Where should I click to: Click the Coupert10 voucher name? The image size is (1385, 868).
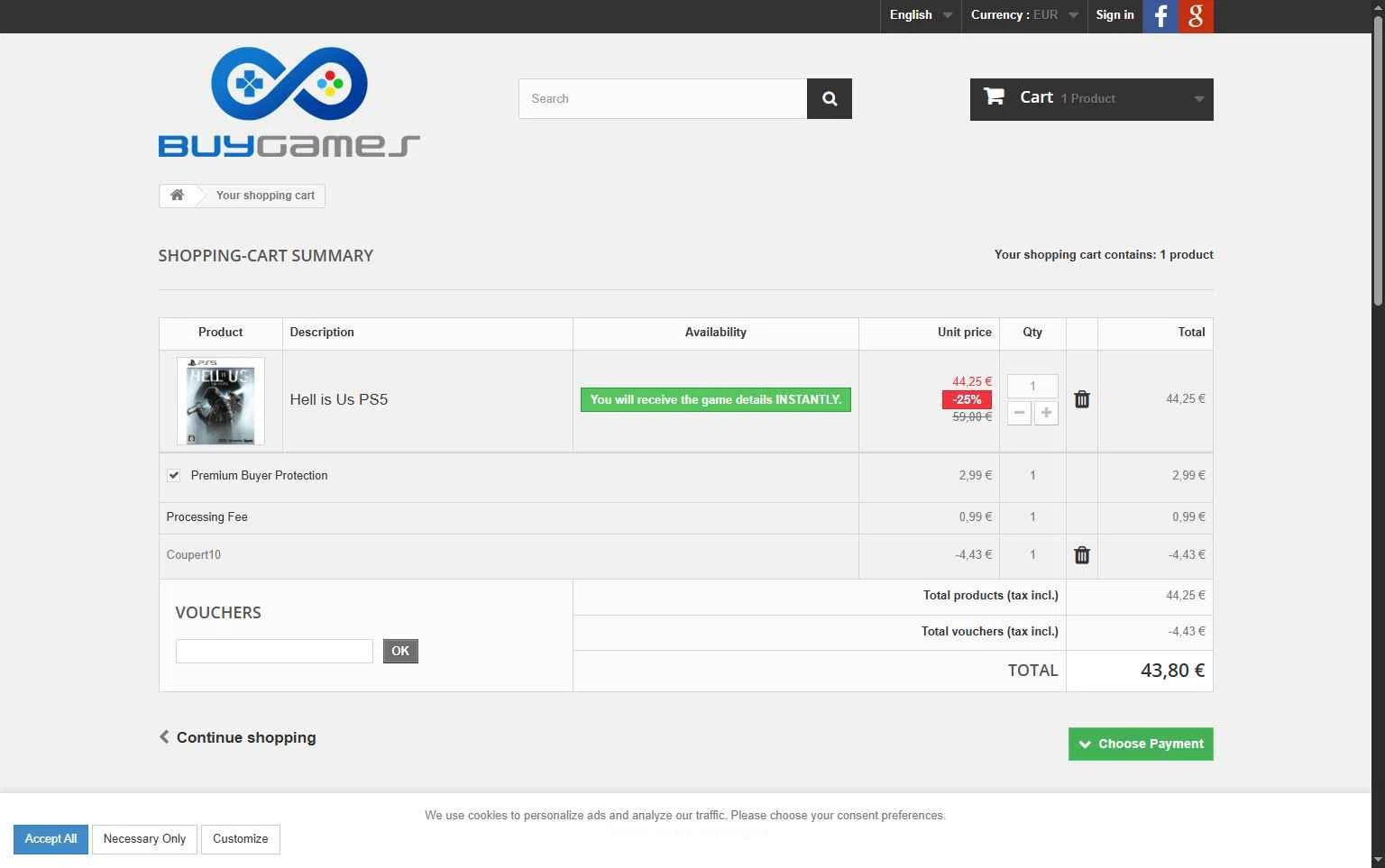point(194,555)
